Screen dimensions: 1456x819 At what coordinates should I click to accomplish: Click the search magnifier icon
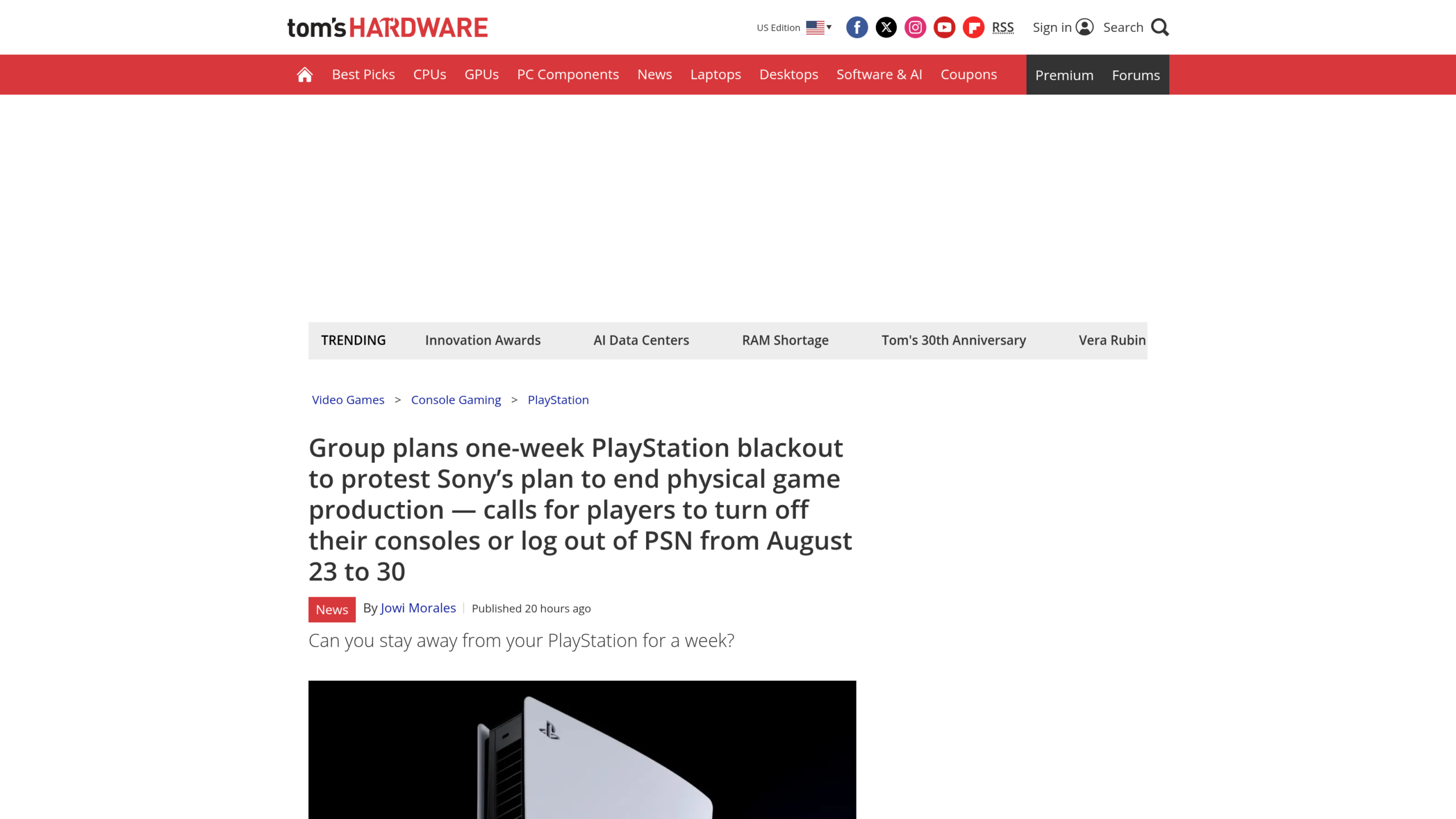1160,27
